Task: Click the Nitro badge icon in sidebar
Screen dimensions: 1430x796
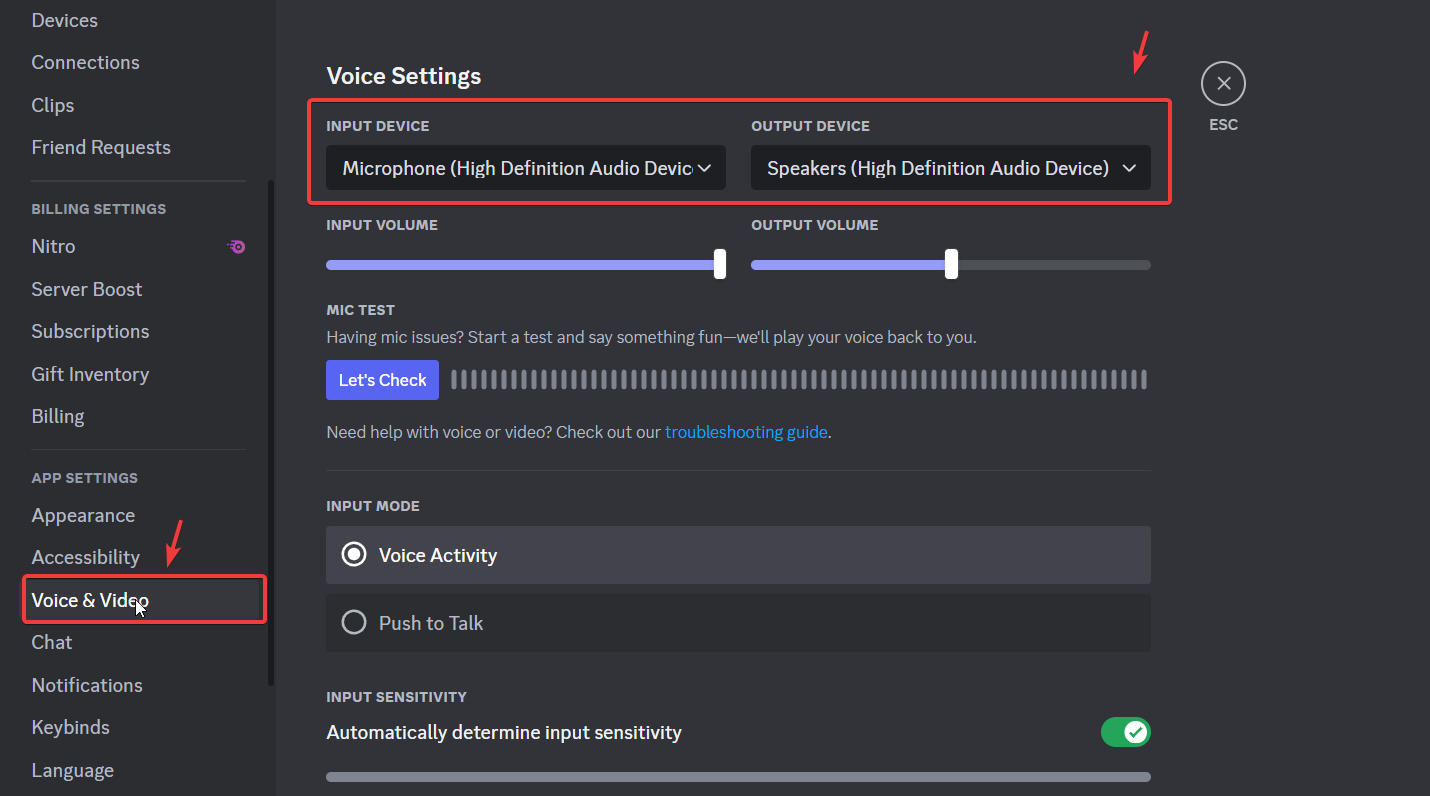Action: point(237,246)
